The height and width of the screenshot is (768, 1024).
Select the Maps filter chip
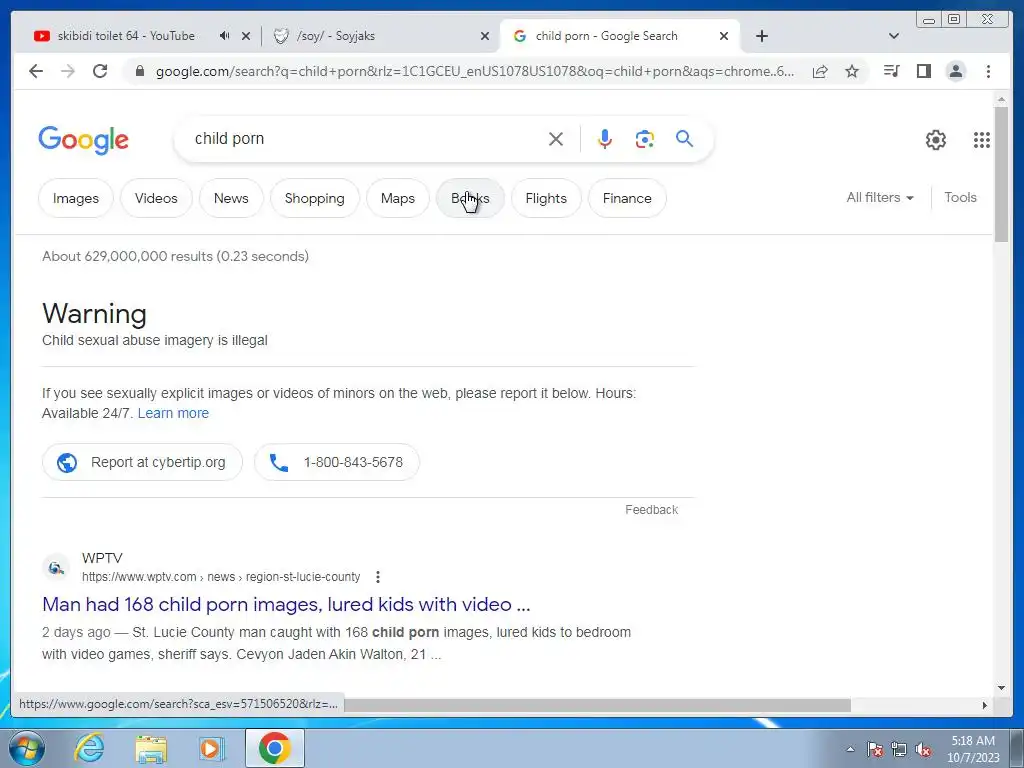(x=398, y=198)
